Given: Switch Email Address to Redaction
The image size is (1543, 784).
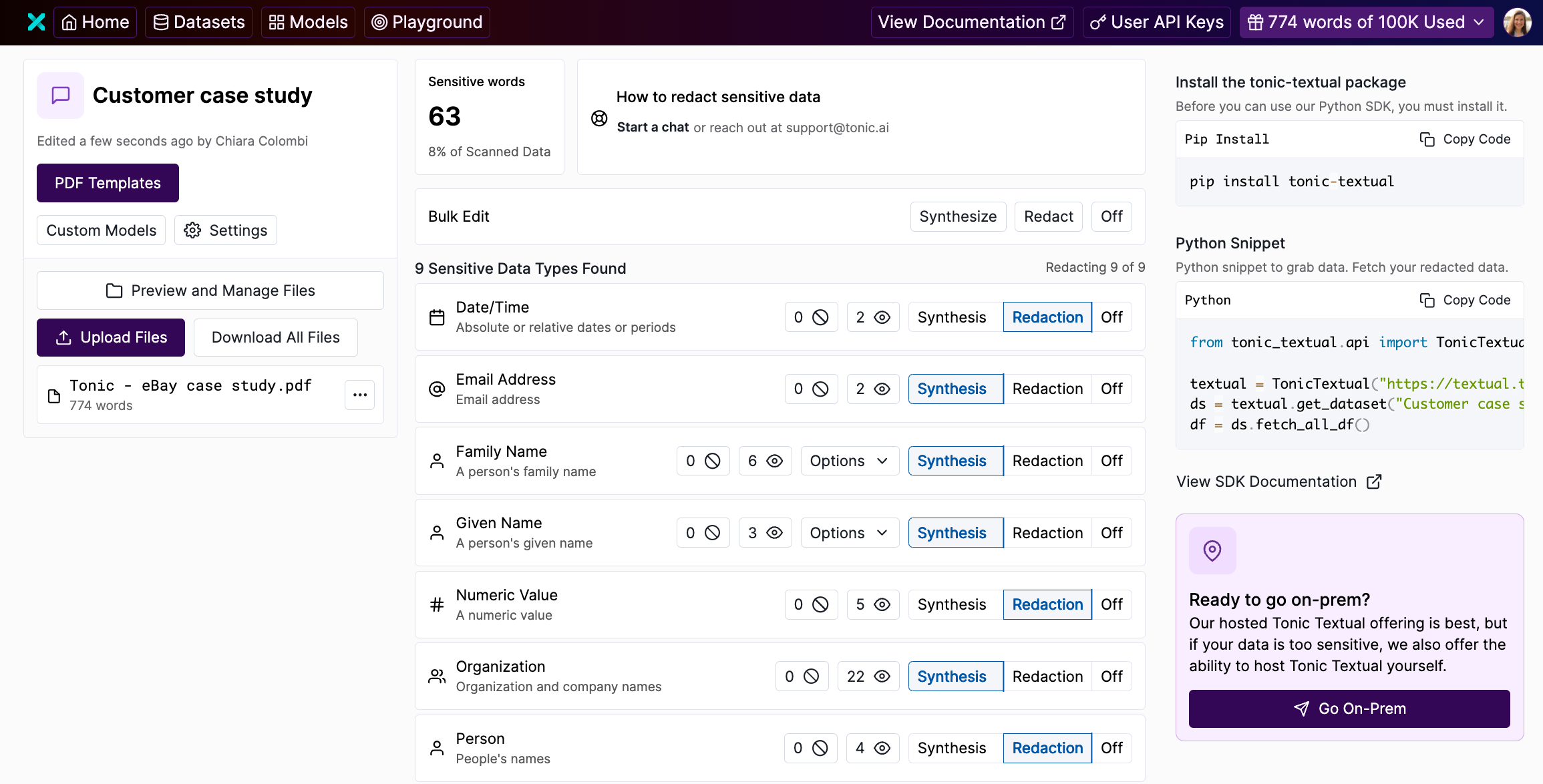Looking at the screenshot, I should (x=1047, y=389).
